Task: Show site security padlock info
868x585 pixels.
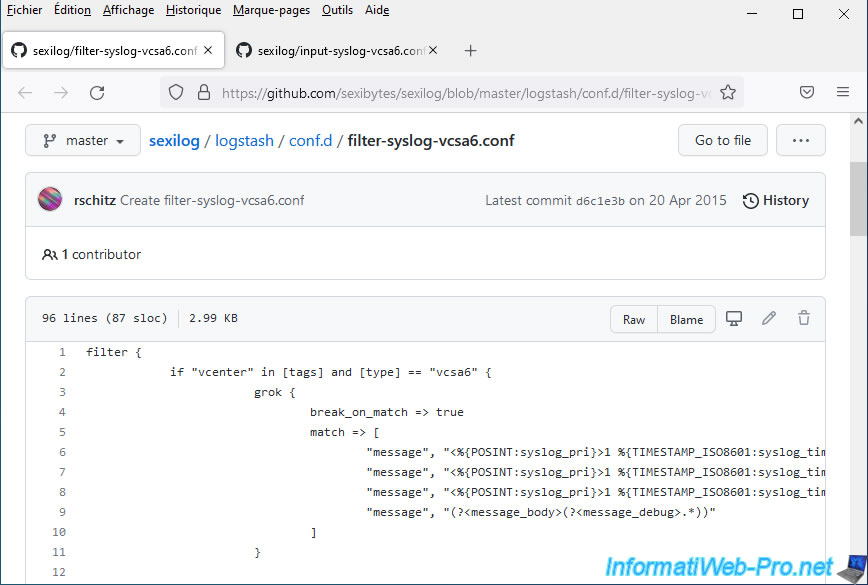Action: click(x=204, y=92)
